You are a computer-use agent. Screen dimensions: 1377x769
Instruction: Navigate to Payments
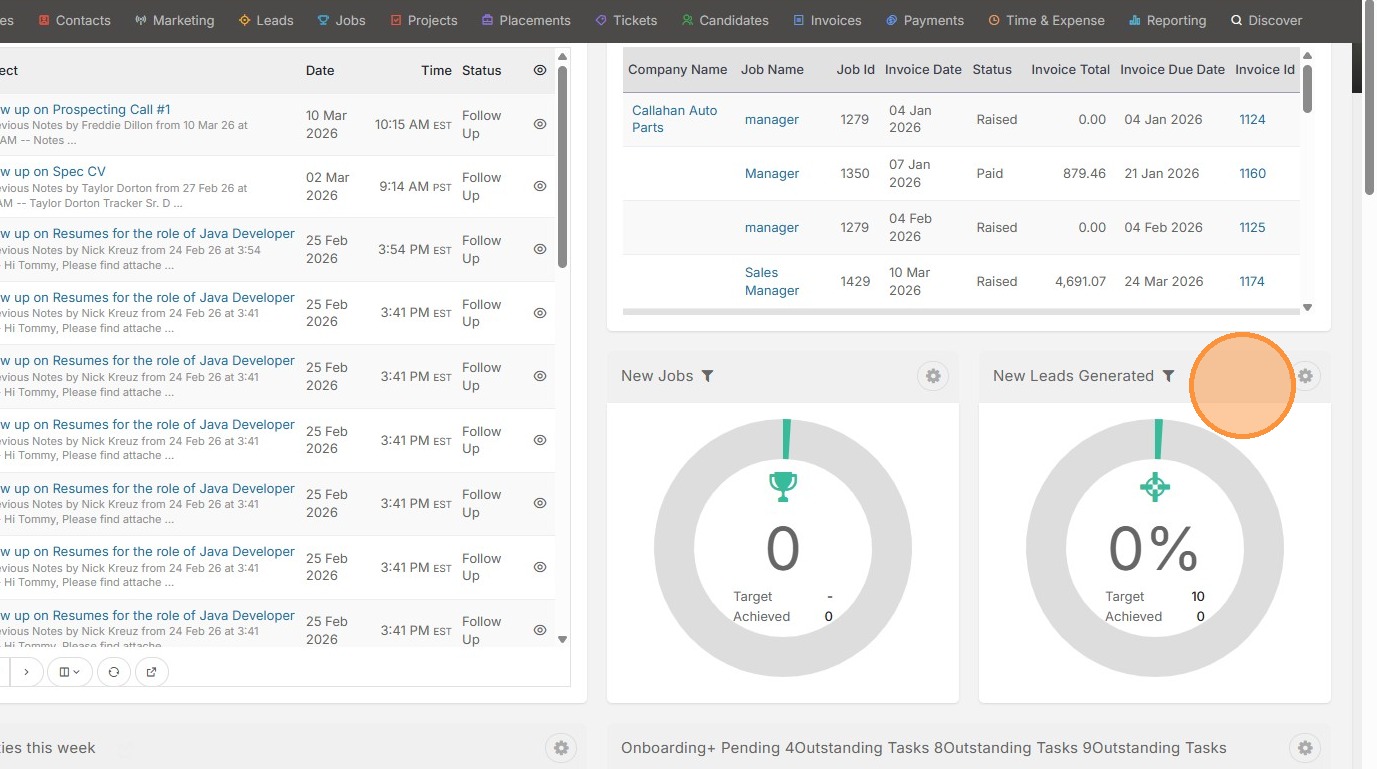click(x=925, y=20)
